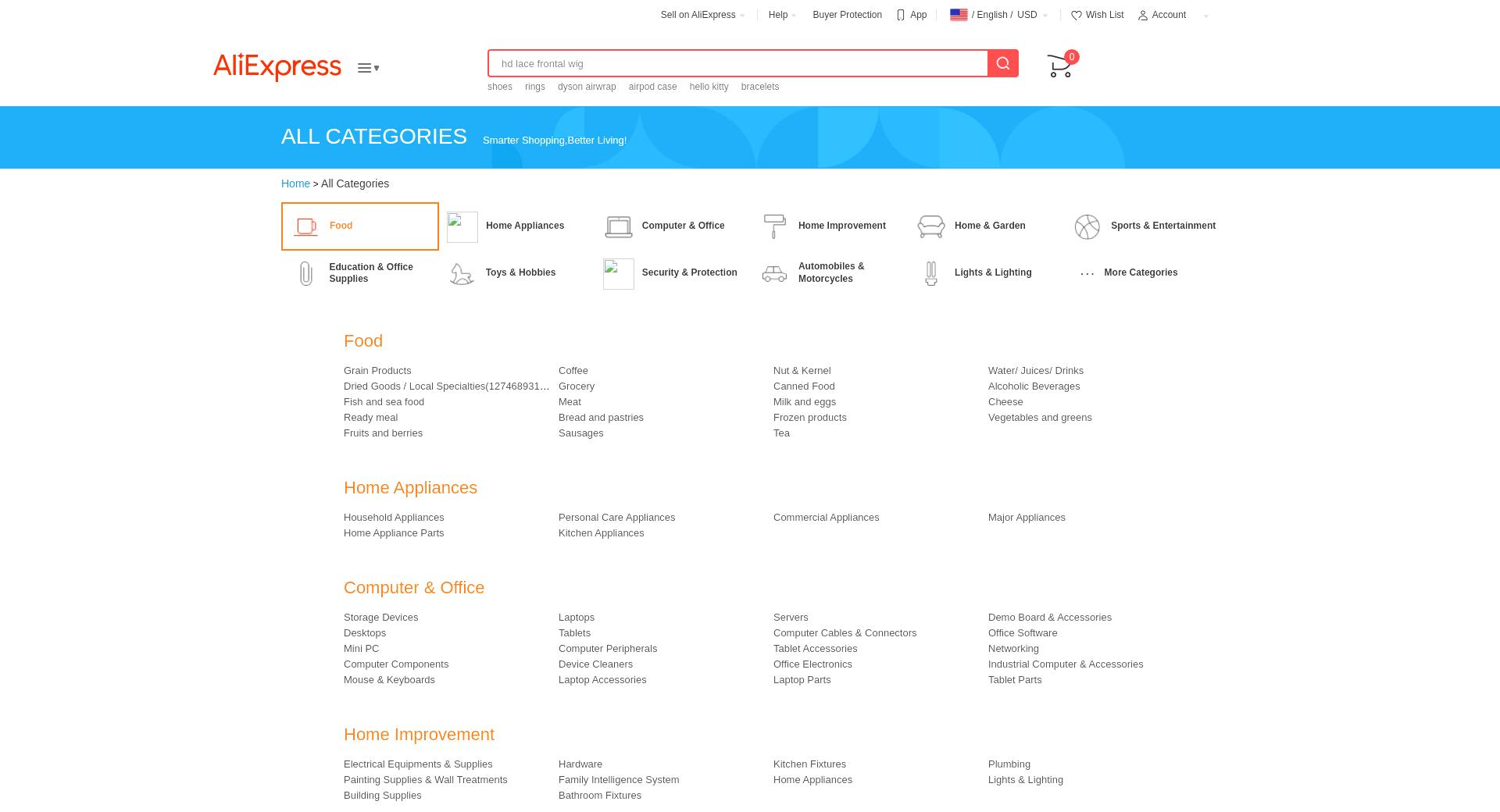The height and width of the screenshot is (812, 1500).
Task: Open the Major Appliances link
Action: point(1027,518)
